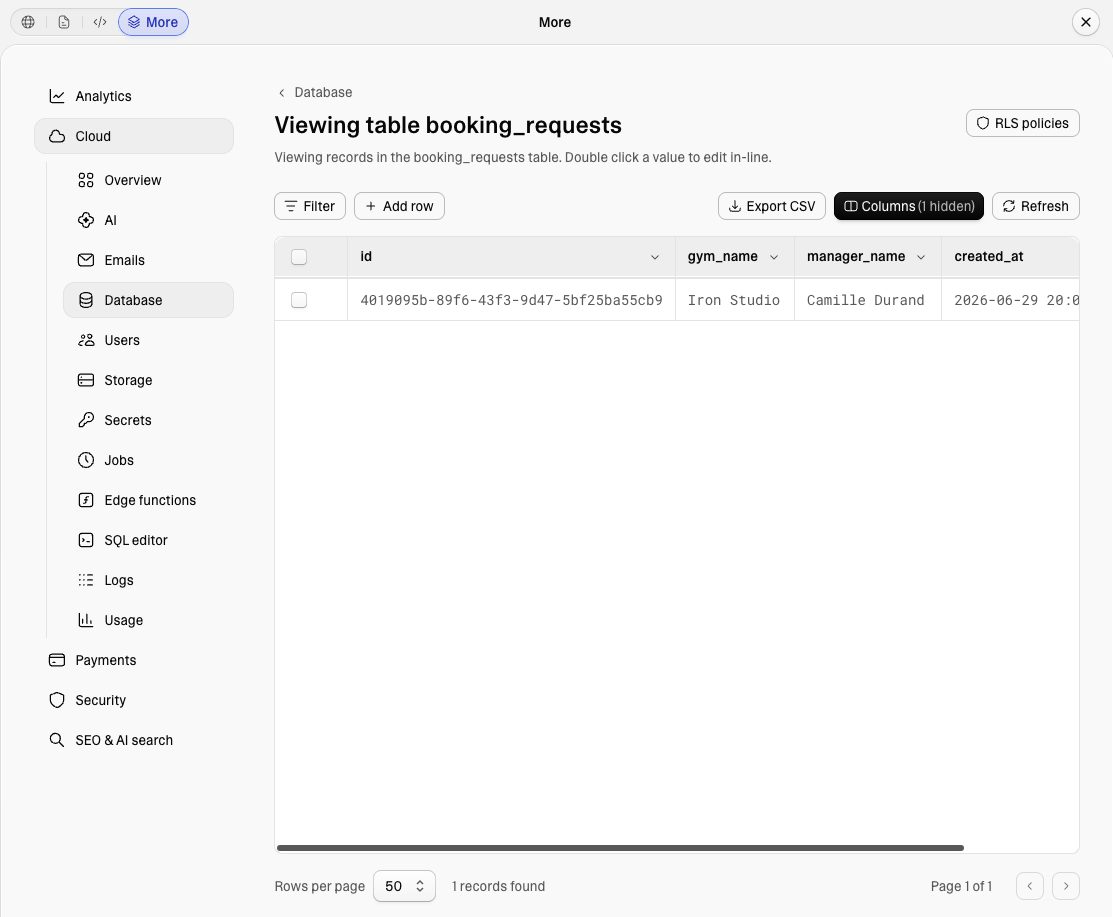Viewport: 1113px width, 917px height.
Task: Click the Iron Studio cell
Action: coord(735,300)
